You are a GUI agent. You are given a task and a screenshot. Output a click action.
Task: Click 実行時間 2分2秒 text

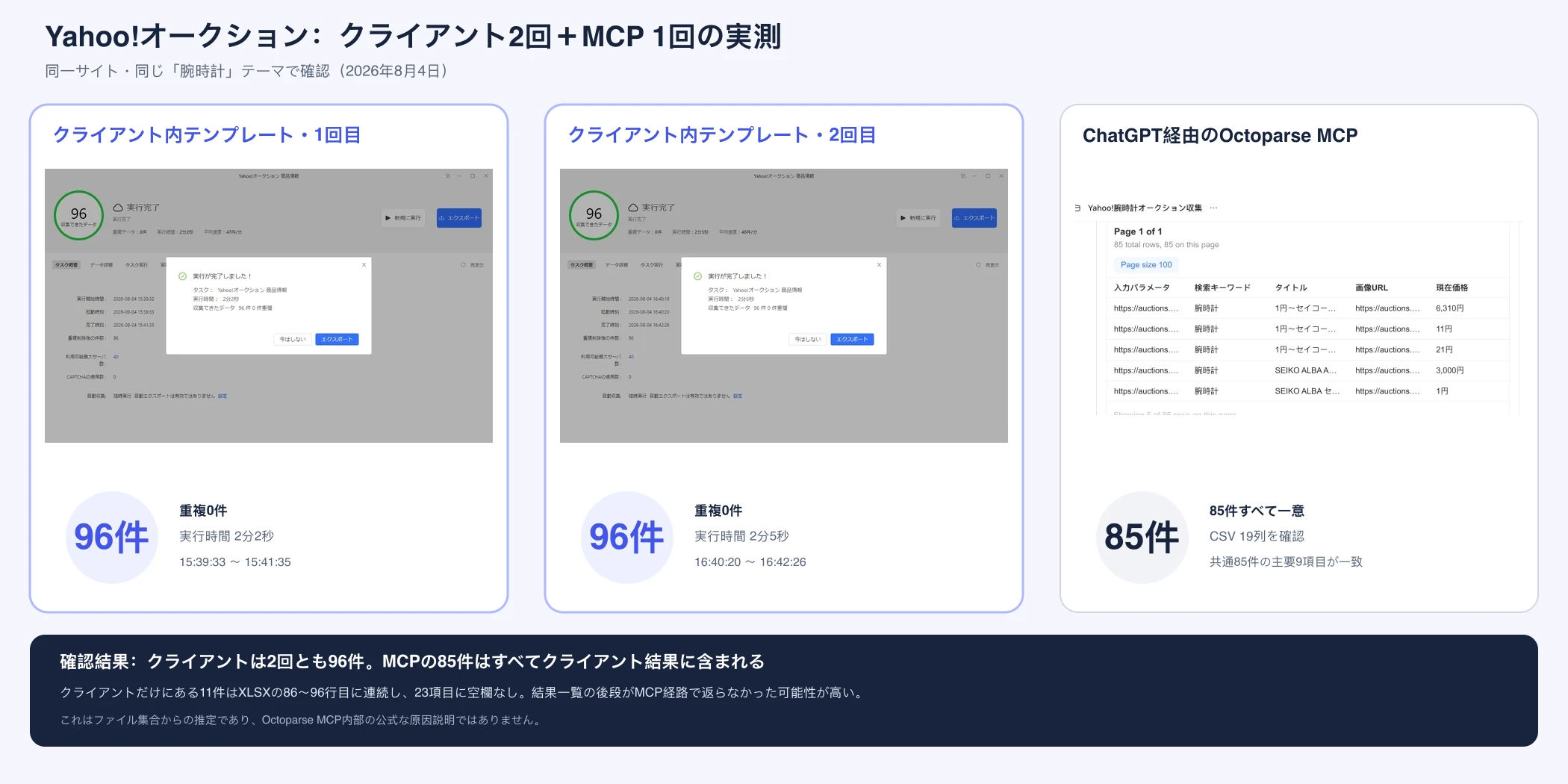(x=226, y=536)
